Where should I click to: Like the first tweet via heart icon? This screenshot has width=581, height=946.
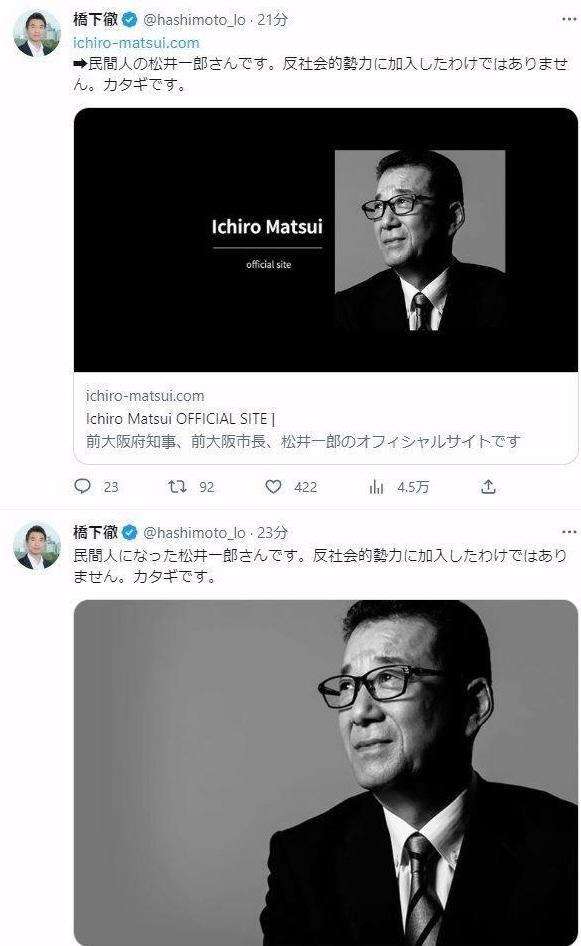click(272, 486)
